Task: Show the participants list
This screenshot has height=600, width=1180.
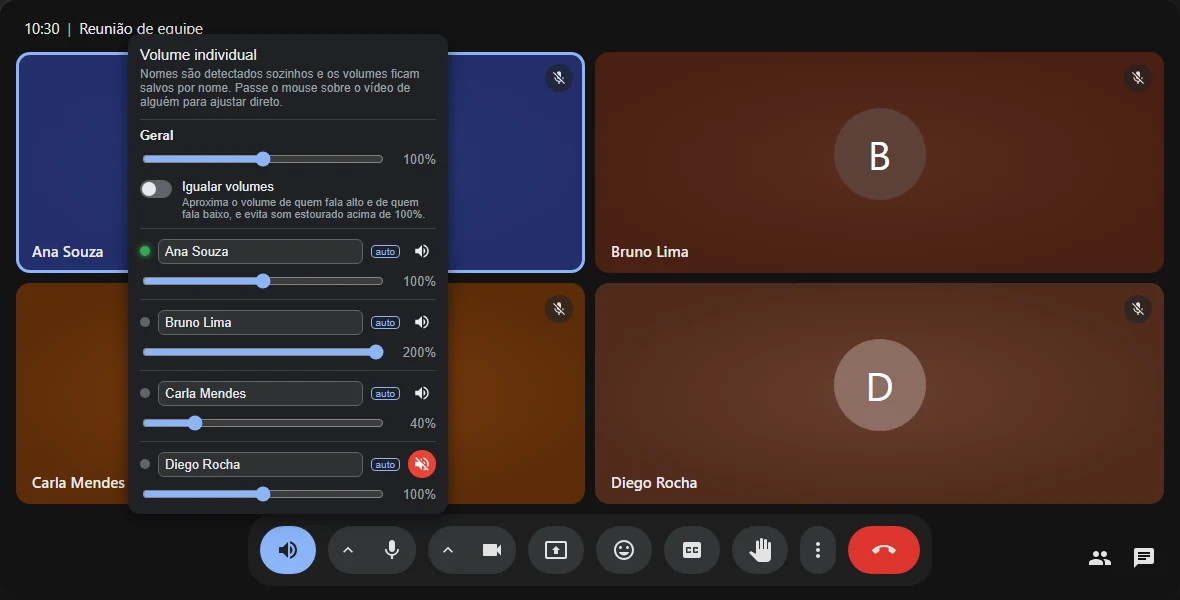Action: (1099, 558)
